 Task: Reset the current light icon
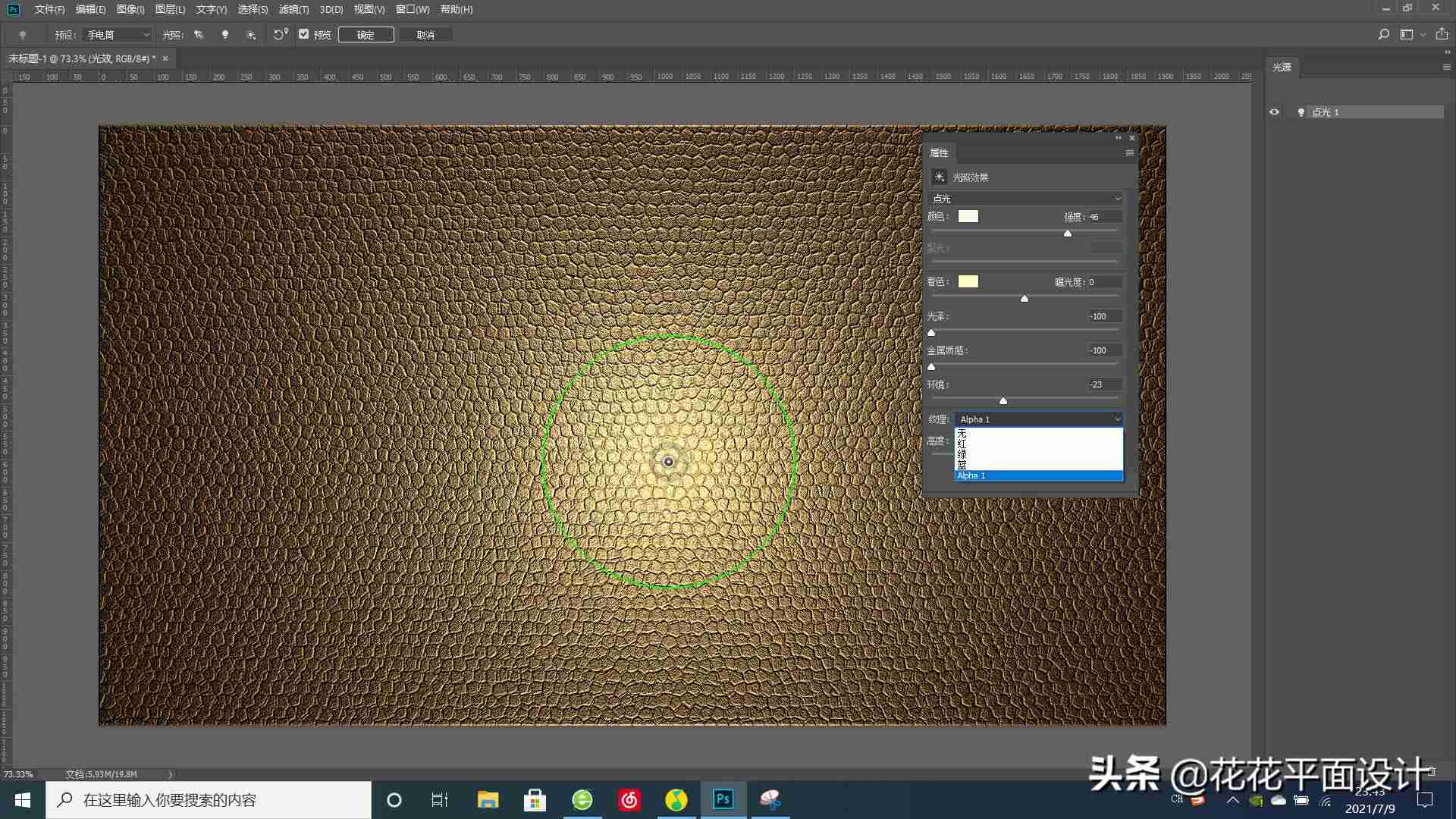coord(281,34)
